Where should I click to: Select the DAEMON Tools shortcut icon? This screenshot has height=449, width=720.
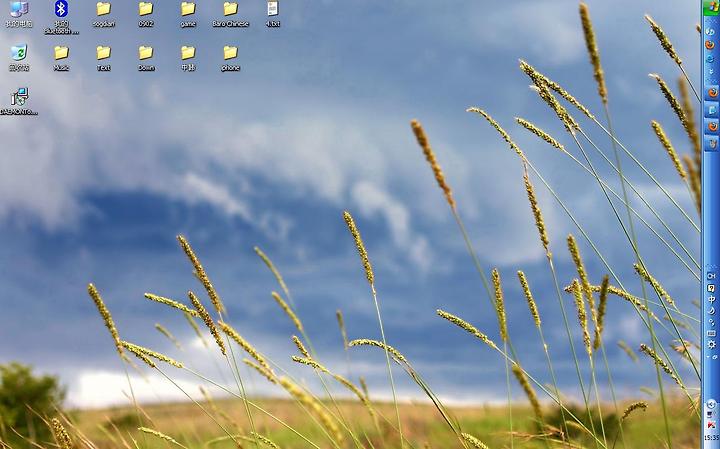tap(19, 101)
